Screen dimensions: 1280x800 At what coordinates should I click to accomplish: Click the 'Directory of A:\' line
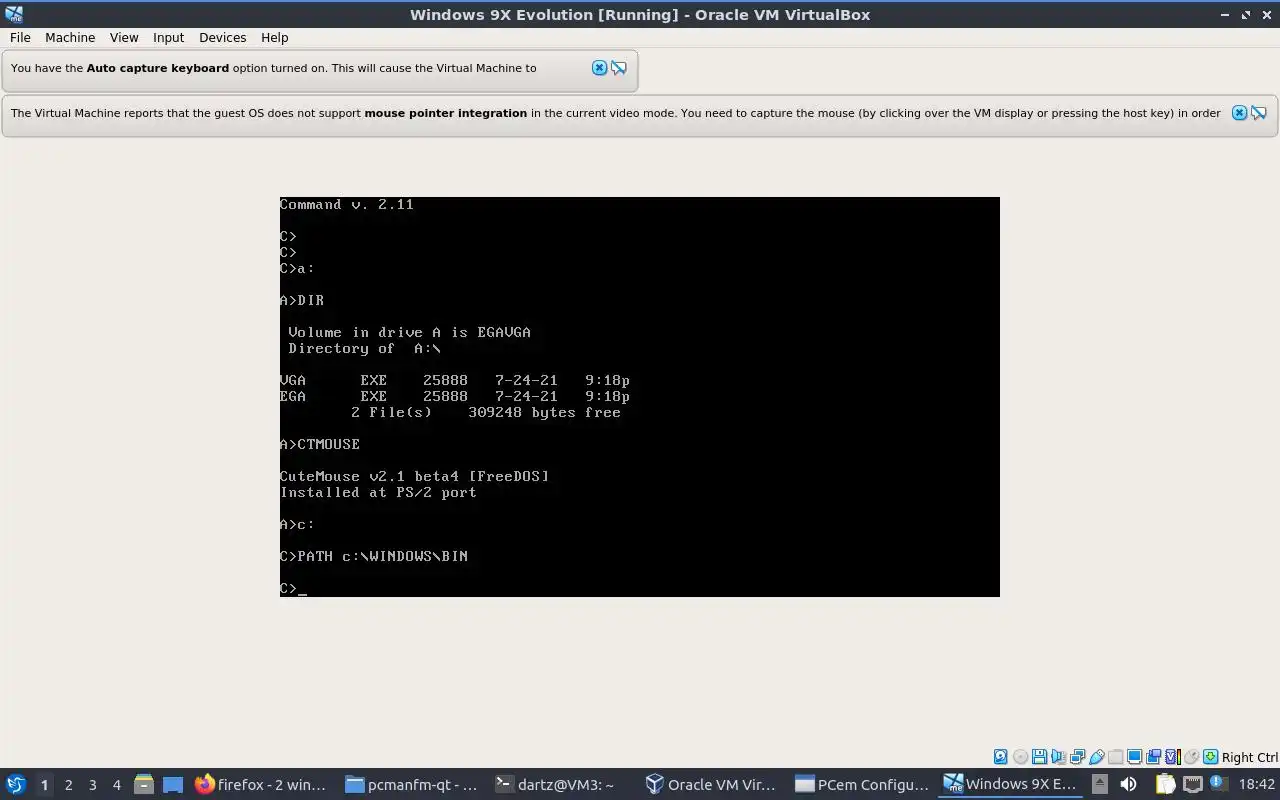[364, 348]
